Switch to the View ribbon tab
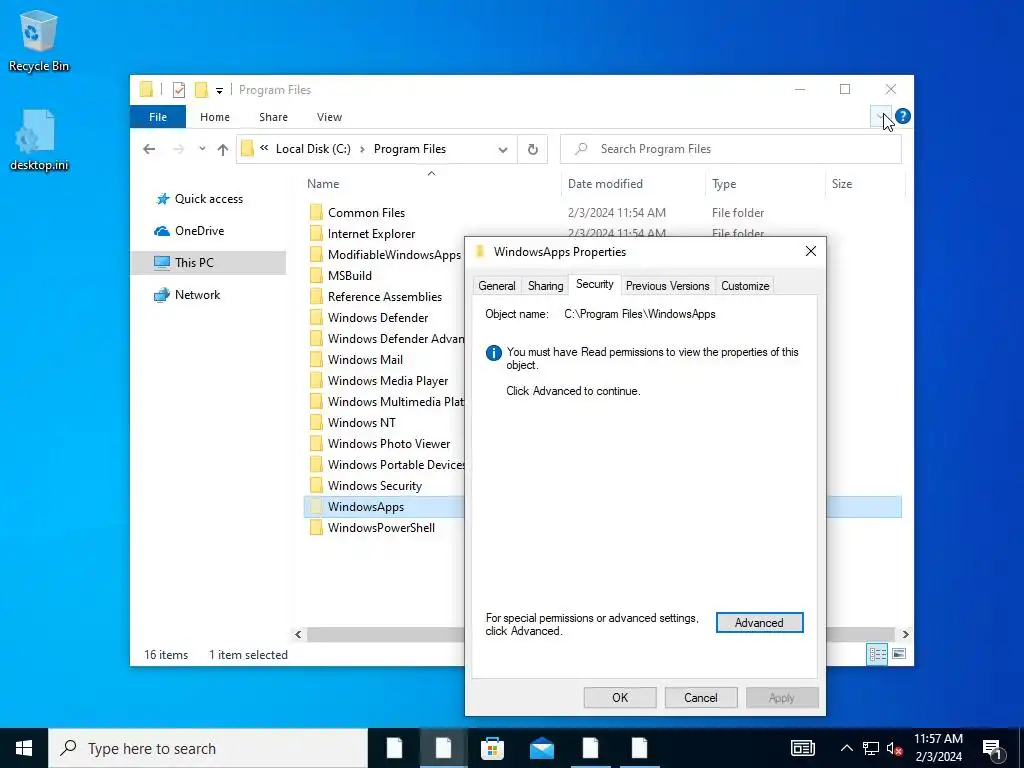Viewport: 1024px width, 768px height. (329, 117)
